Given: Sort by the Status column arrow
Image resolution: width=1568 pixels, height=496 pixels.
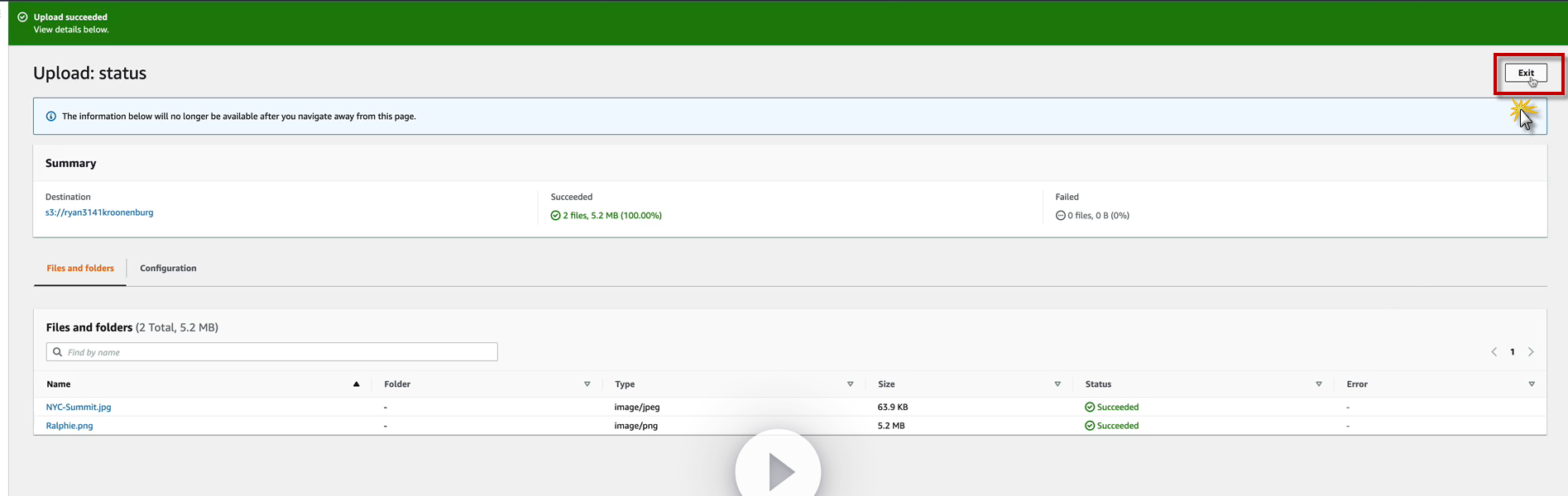Looking at the screenshot, I should point(1319,384).
